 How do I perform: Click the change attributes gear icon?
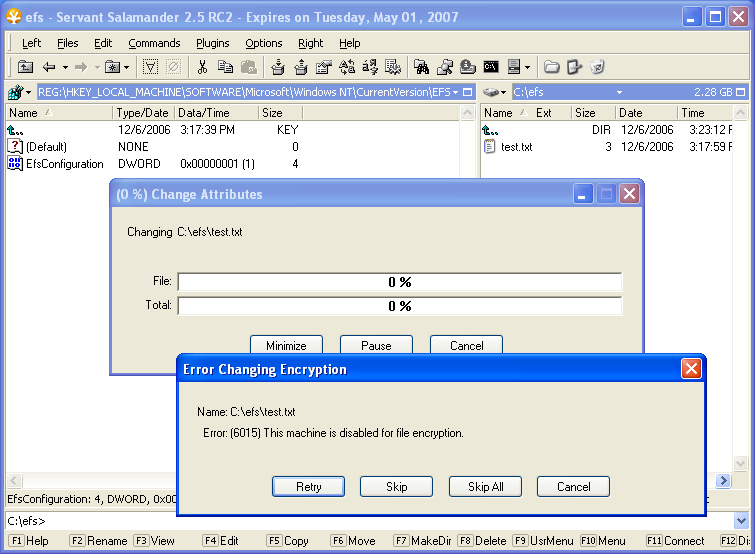[x=393, y=67]
